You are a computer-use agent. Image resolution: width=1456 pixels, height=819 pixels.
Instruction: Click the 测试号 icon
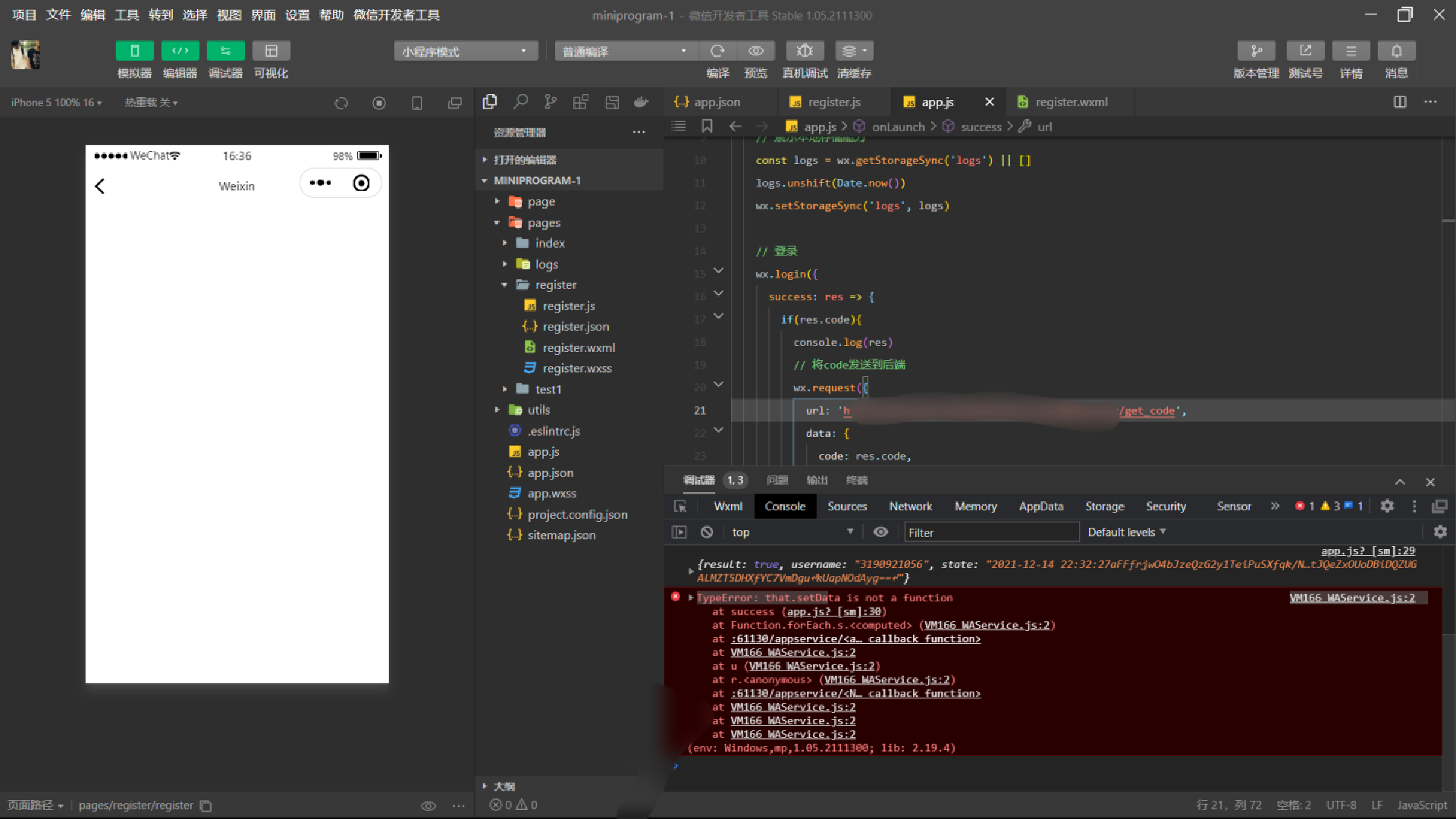pos(1305,50)
